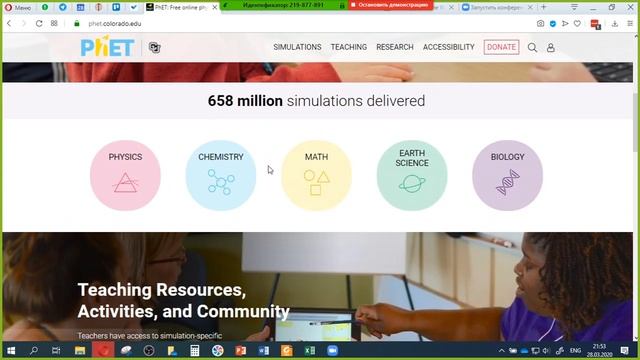
Task: Open Opera easy setup menu icon
Action: [x=630, y=24]
